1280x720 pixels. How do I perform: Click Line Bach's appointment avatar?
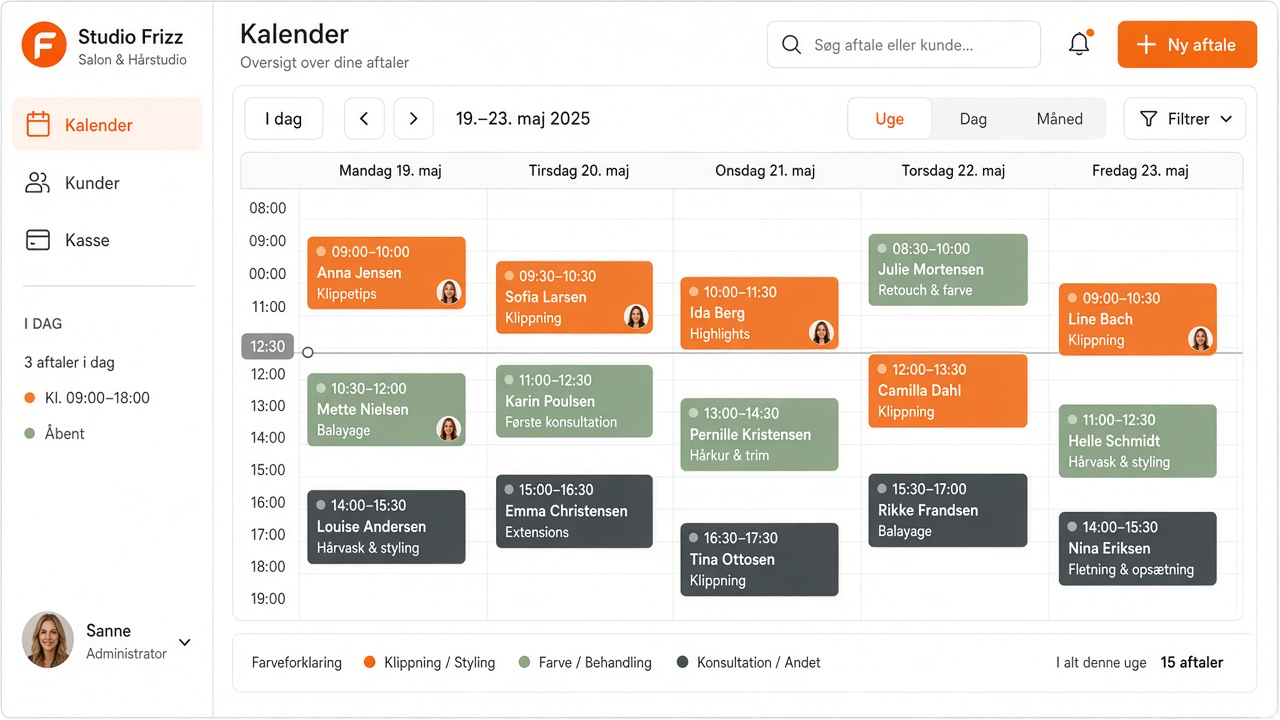1200,338
